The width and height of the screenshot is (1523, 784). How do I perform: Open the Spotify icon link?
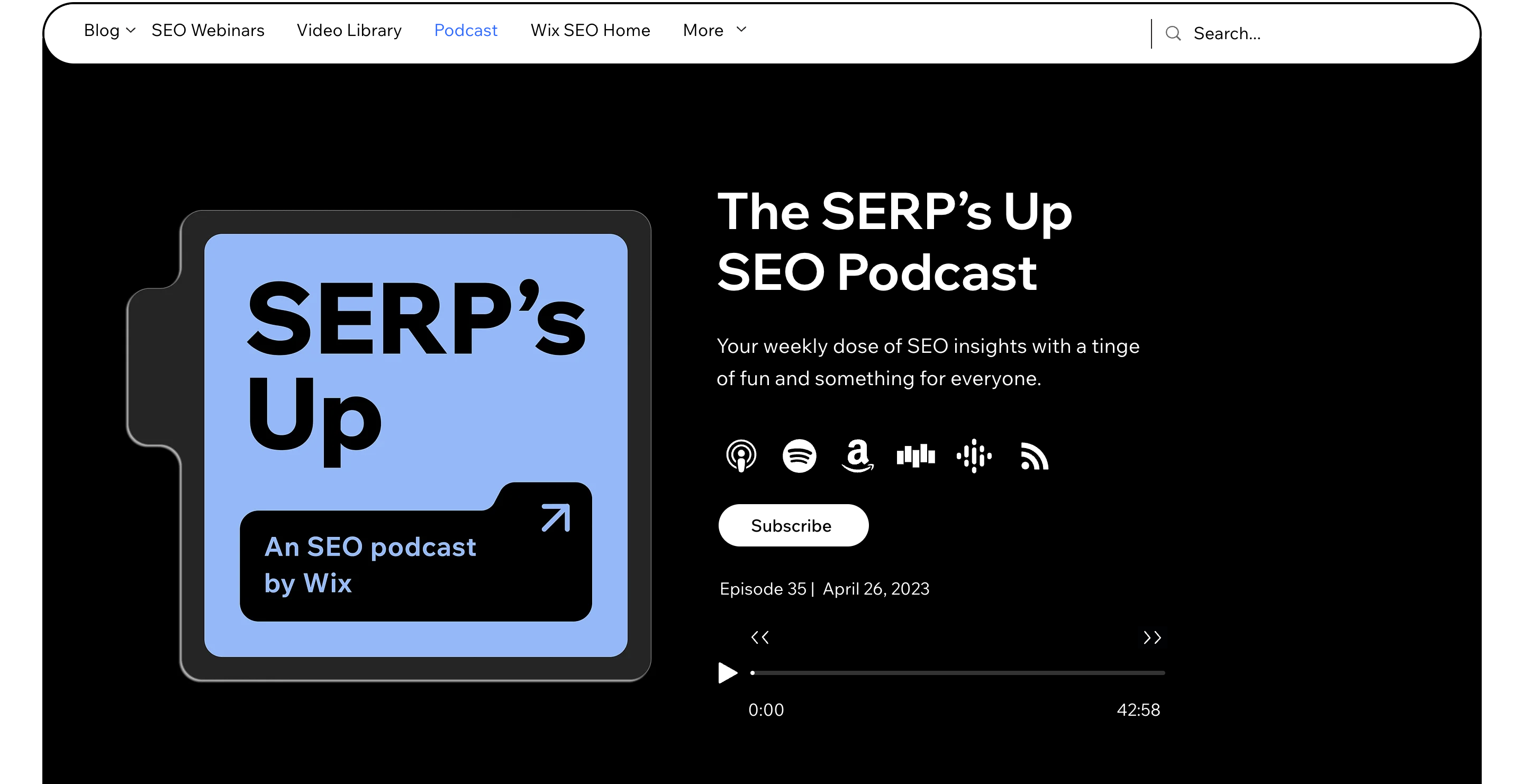tap(800, 456)
